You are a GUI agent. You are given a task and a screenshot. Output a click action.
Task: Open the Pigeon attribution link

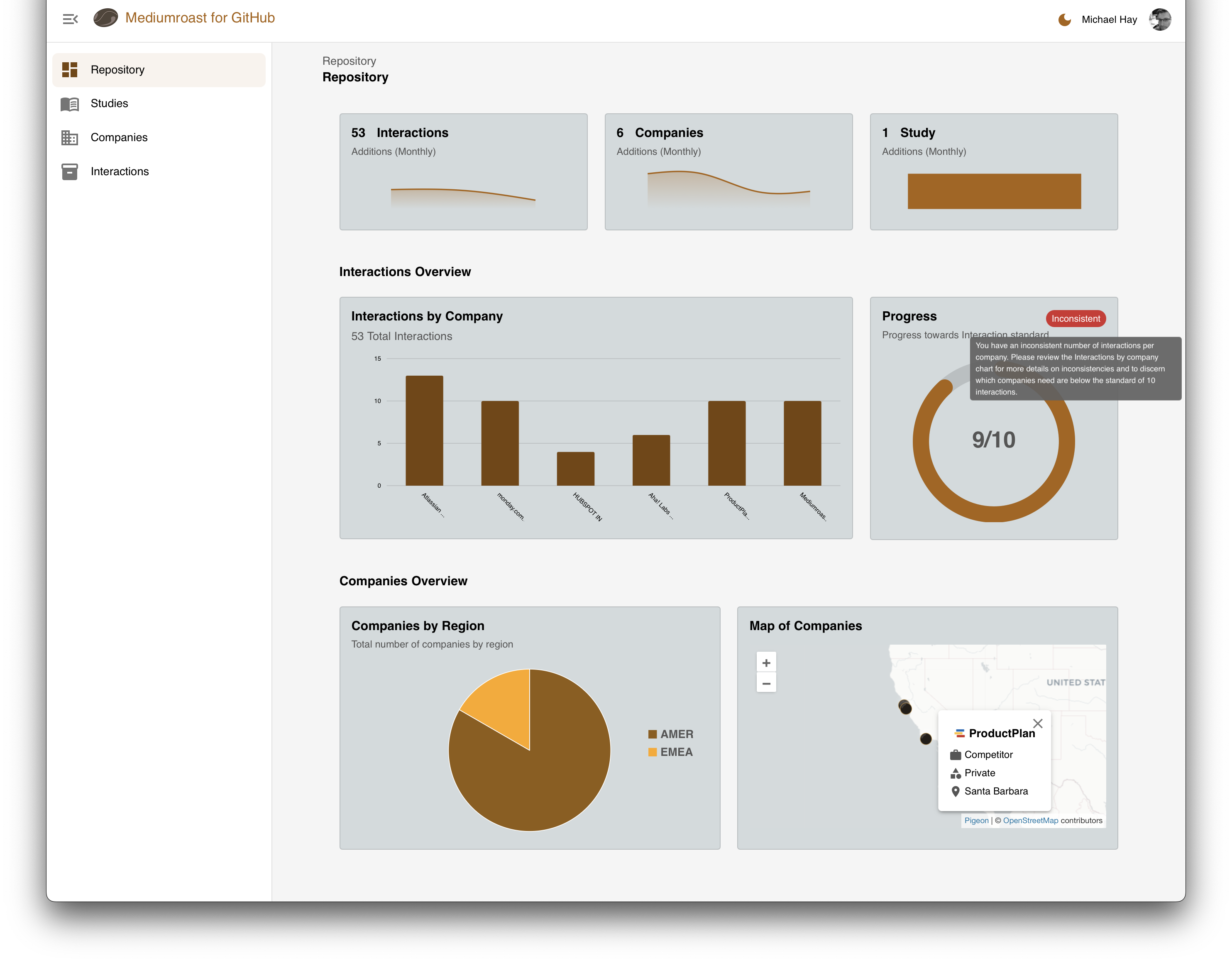[x=976, y=820]
